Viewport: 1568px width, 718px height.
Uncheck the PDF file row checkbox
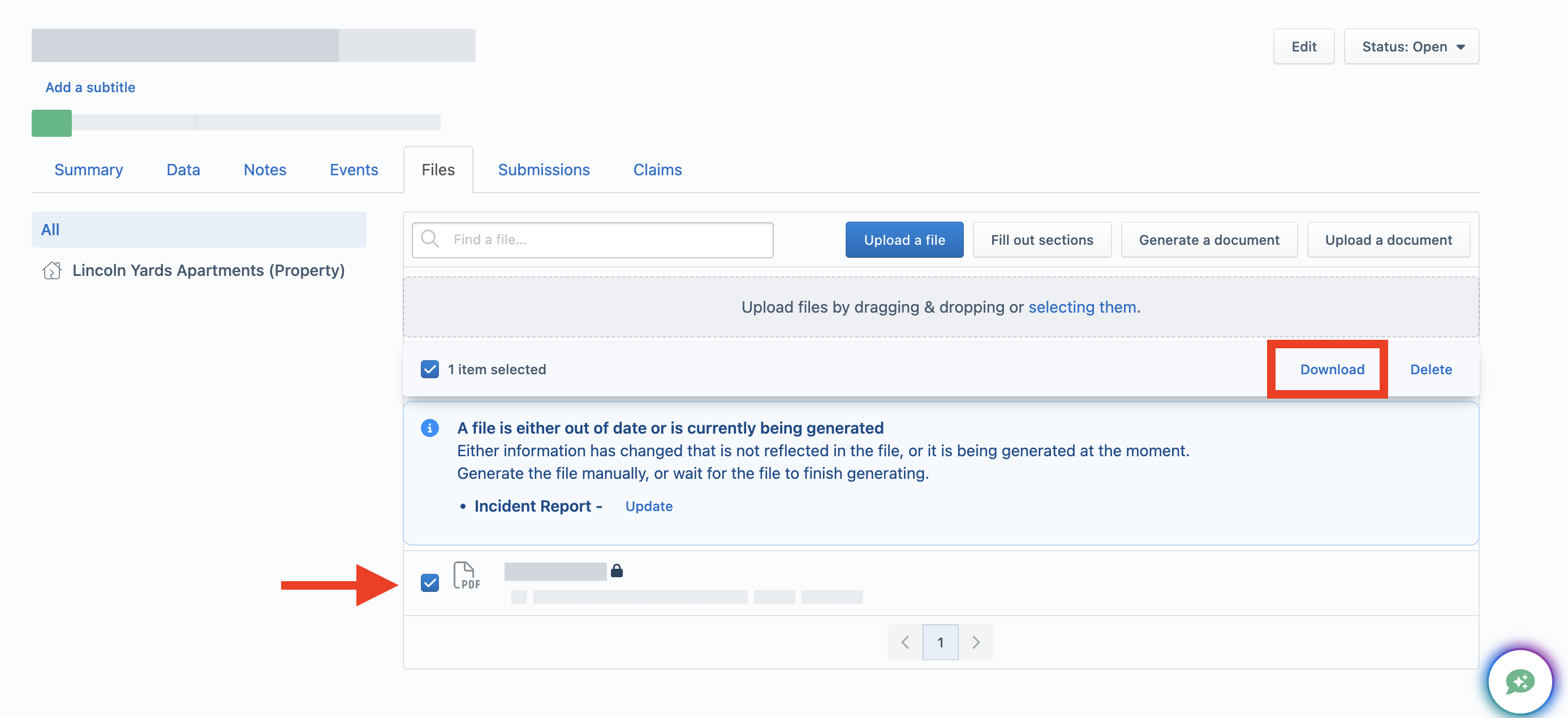click(430, 583)
